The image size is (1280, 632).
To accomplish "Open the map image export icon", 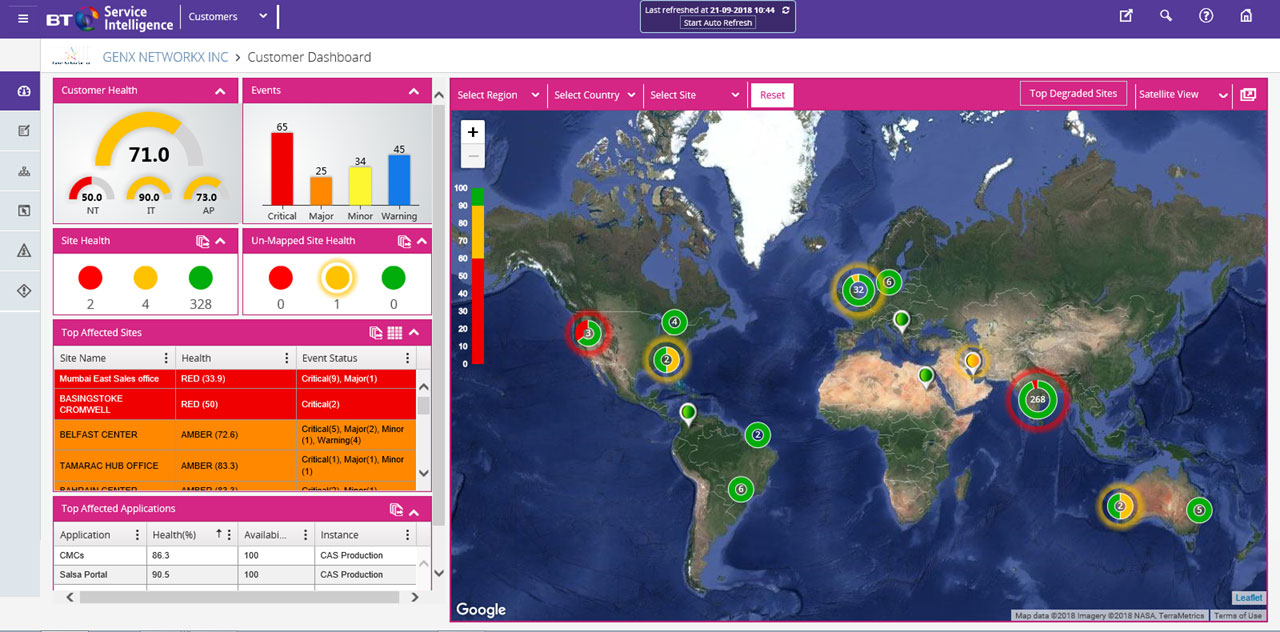I will (1248, 95).
